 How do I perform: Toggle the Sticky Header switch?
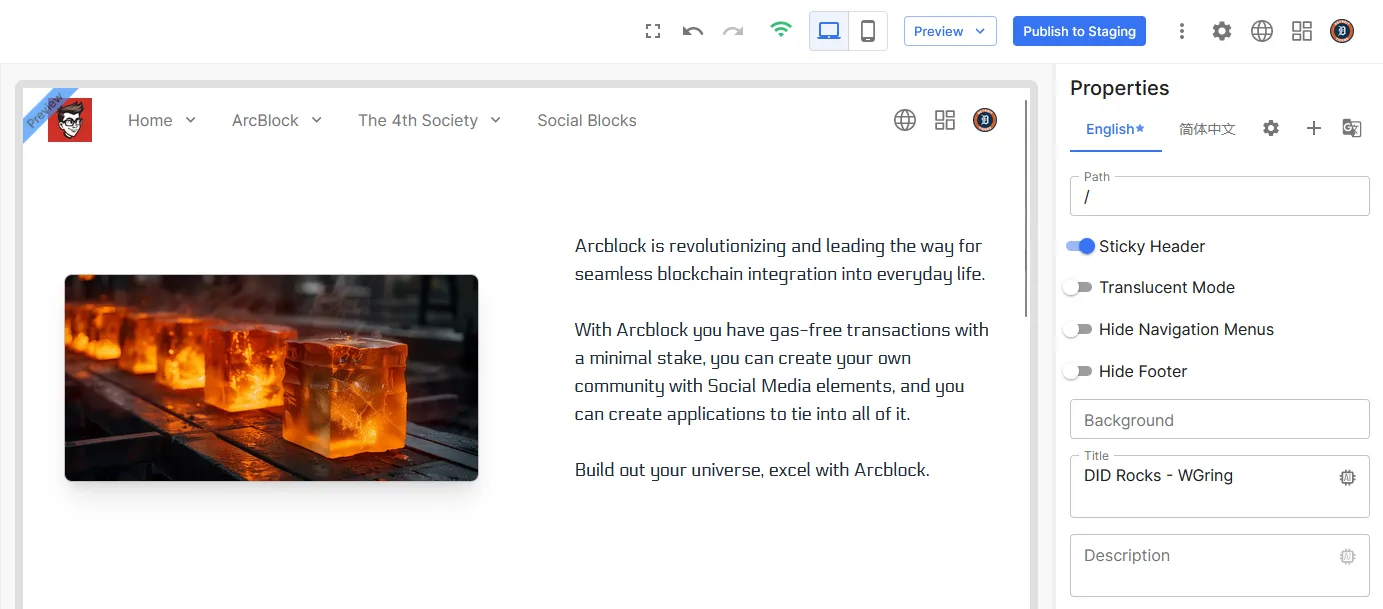1079,246
